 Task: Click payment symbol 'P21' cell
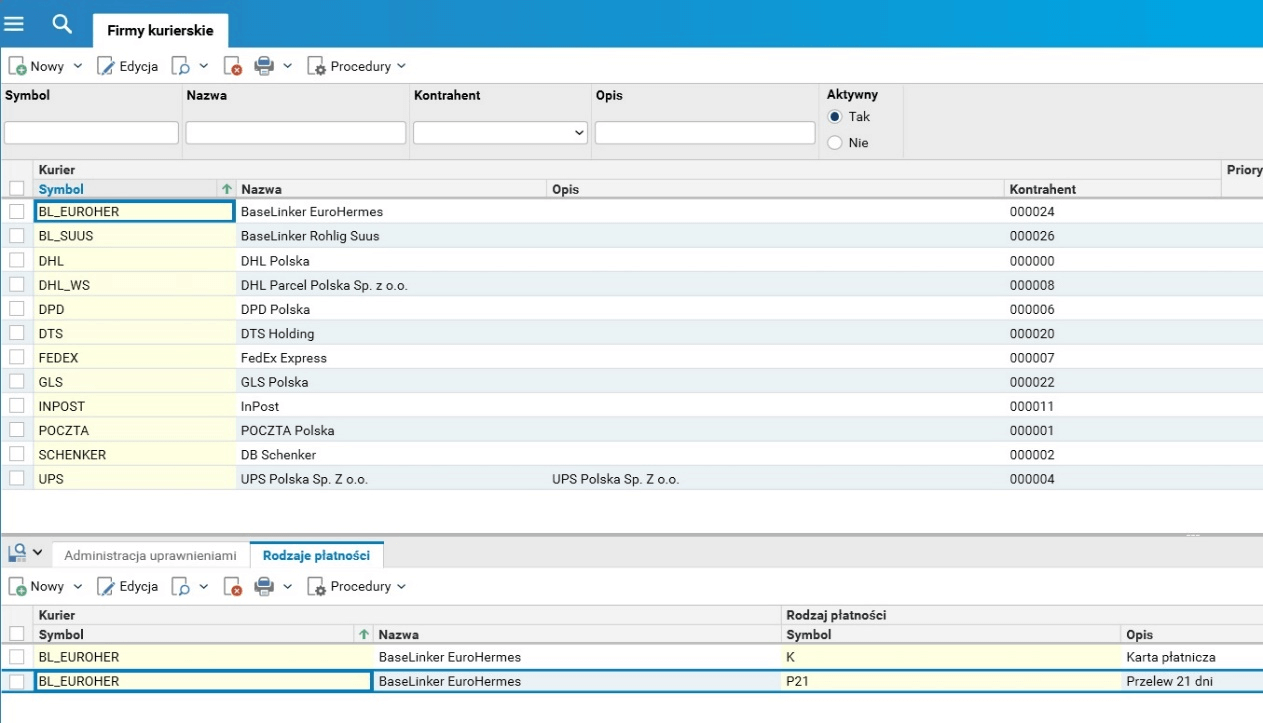point(952,681)
